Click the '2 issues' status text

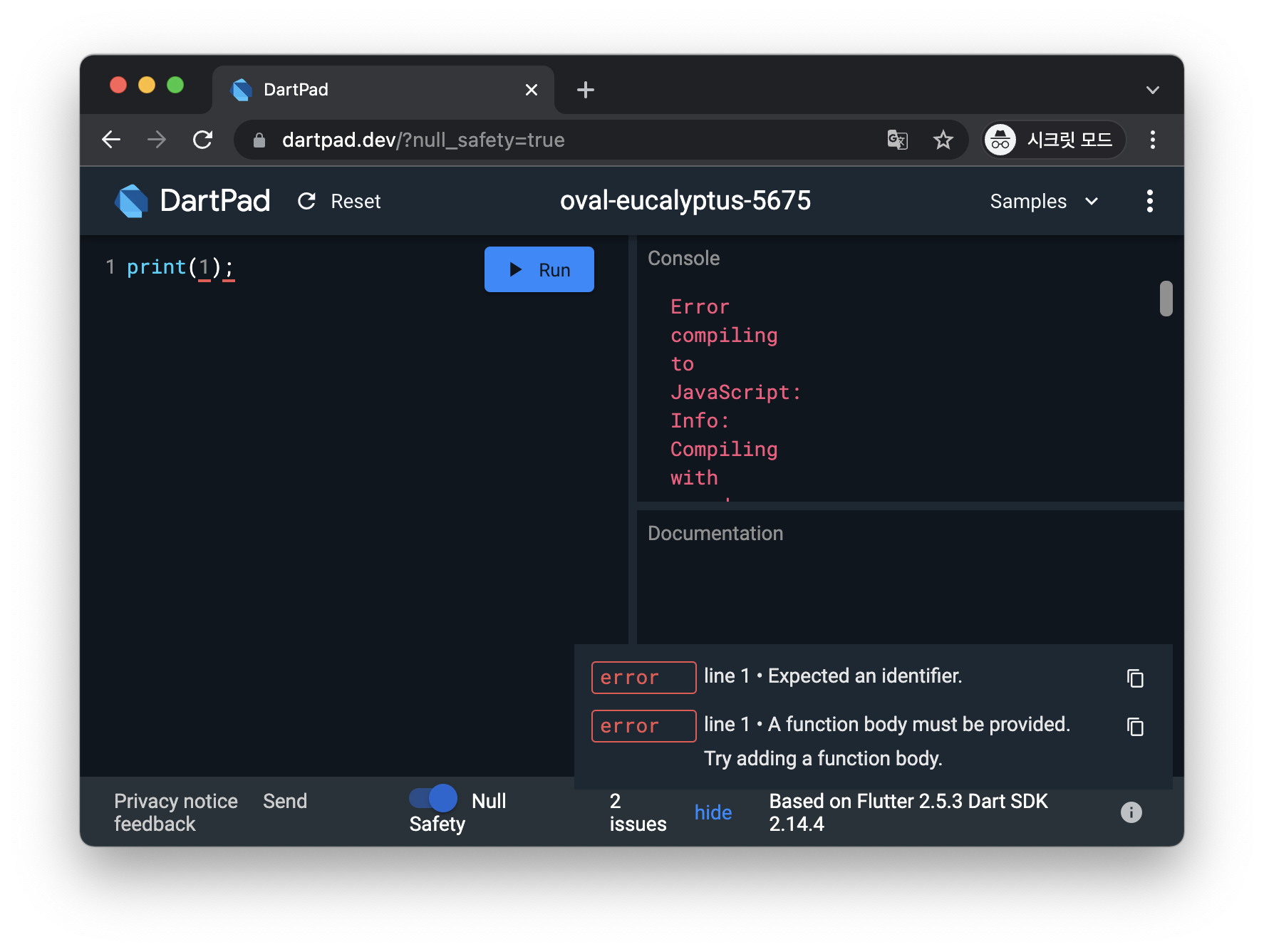tap(638, 812)
